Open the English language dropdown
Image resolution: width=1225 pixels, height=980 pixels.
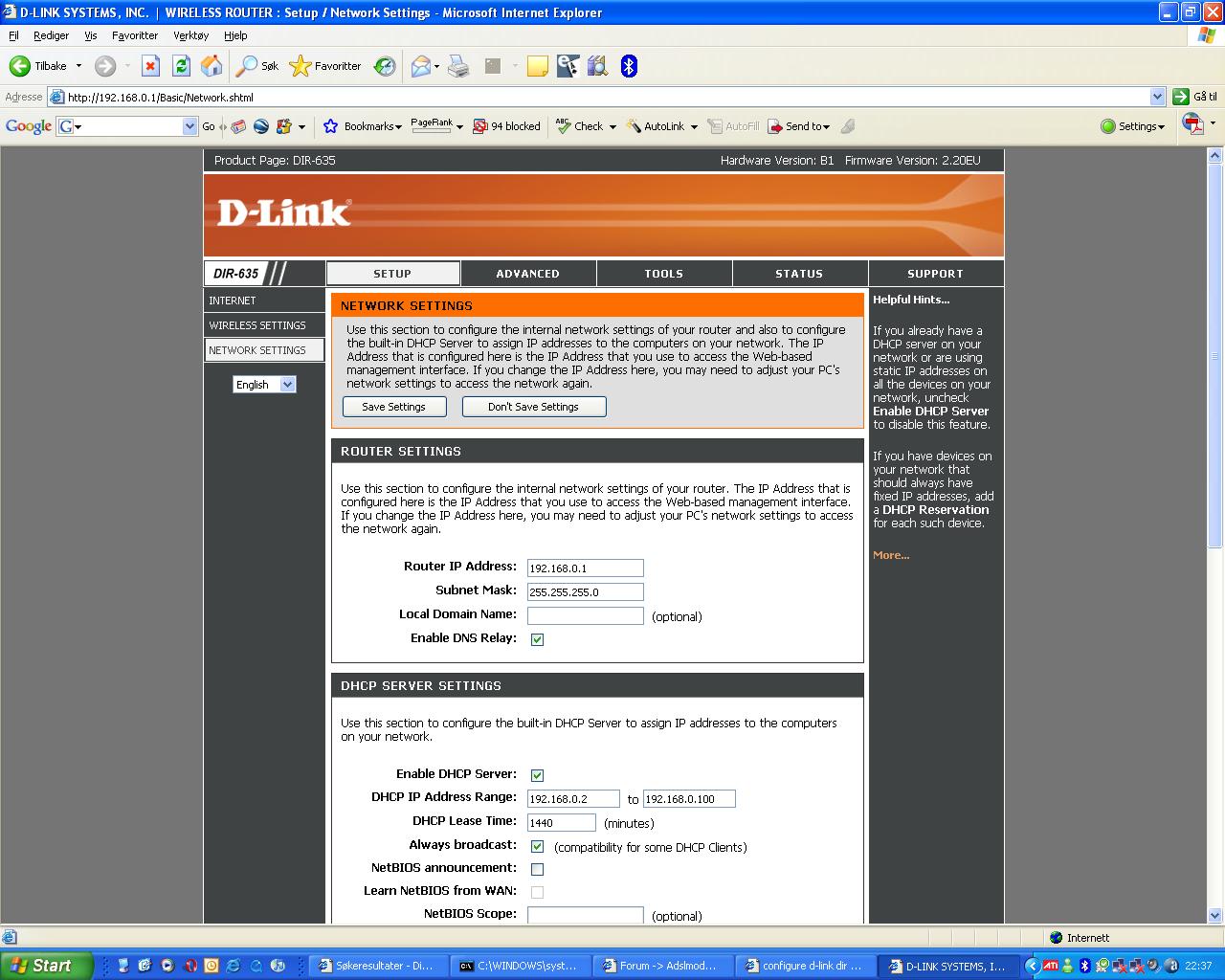[264, 384]
